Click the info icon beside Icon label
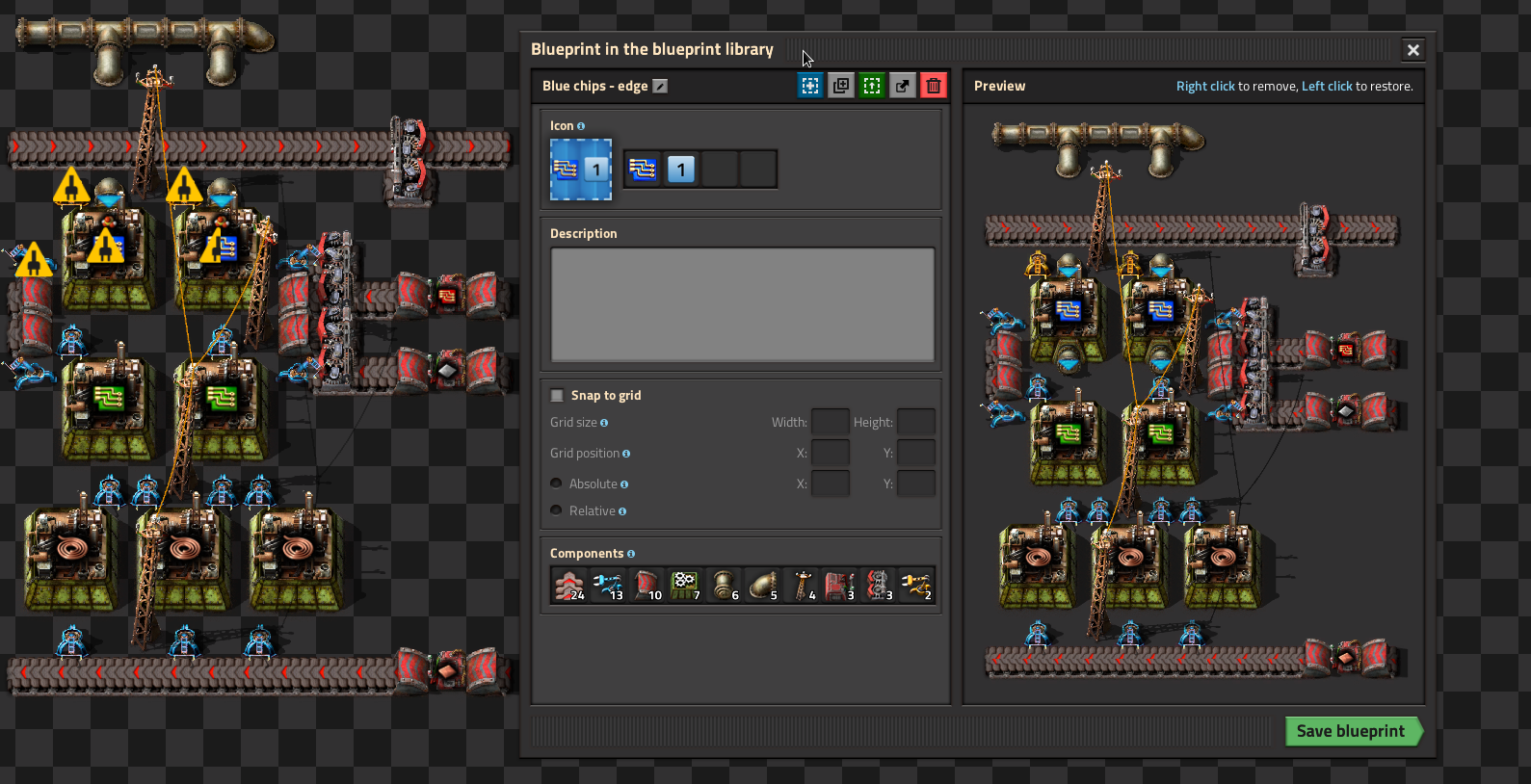1531x784 pixels. click(x=581, y=126)
